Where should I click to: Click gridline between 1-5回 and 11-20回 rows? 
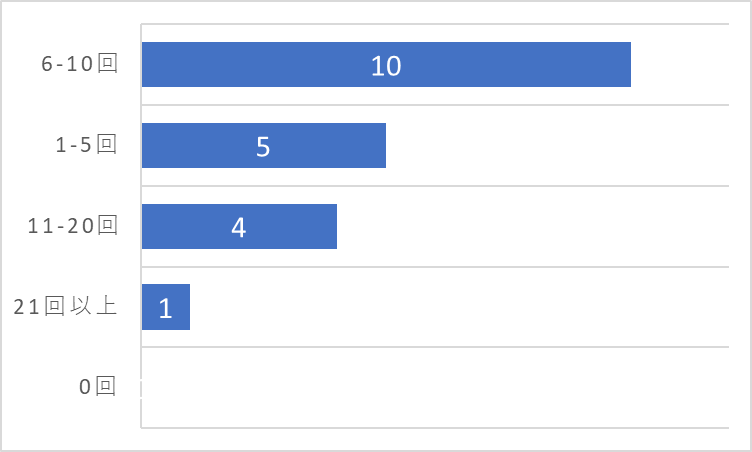click(x=435, y=186)
